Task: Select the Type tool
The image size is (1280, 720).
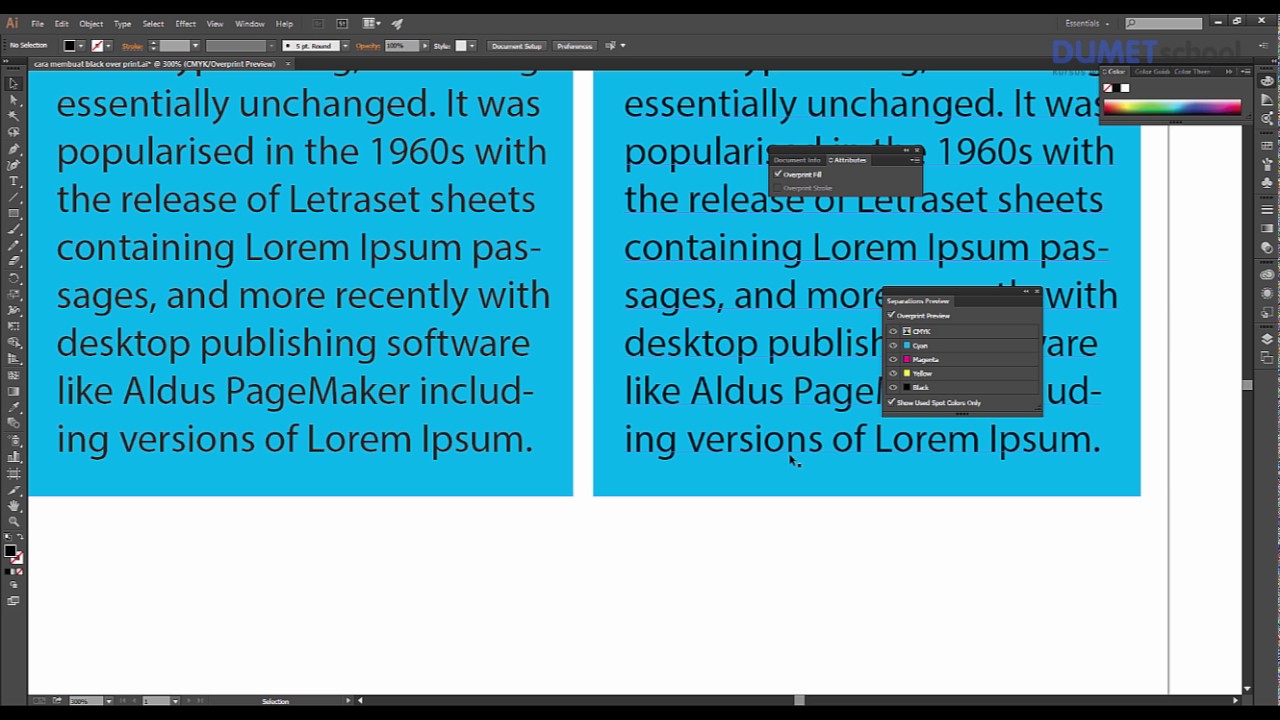Action: tap(13, 181)
